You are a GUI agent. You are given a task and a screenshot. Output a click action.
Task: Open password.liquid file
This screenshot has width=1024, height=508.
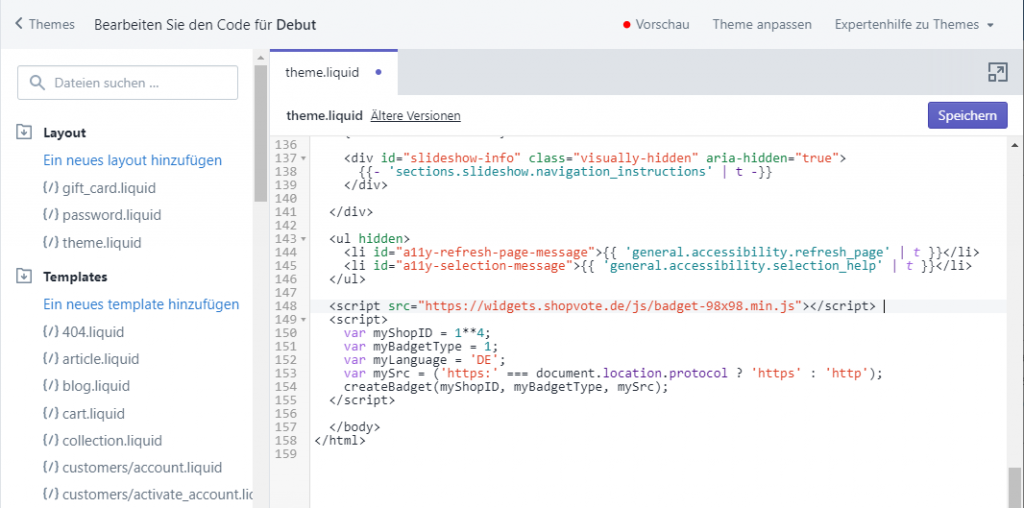click(x=112, y=215)
